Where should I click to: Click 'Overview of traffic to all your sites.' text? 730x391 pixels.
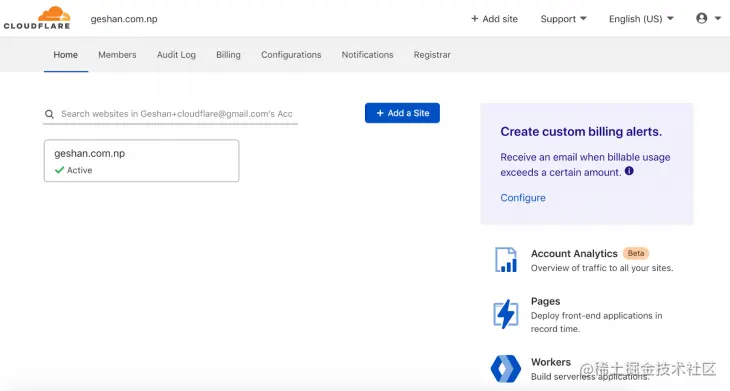[602, 268]
